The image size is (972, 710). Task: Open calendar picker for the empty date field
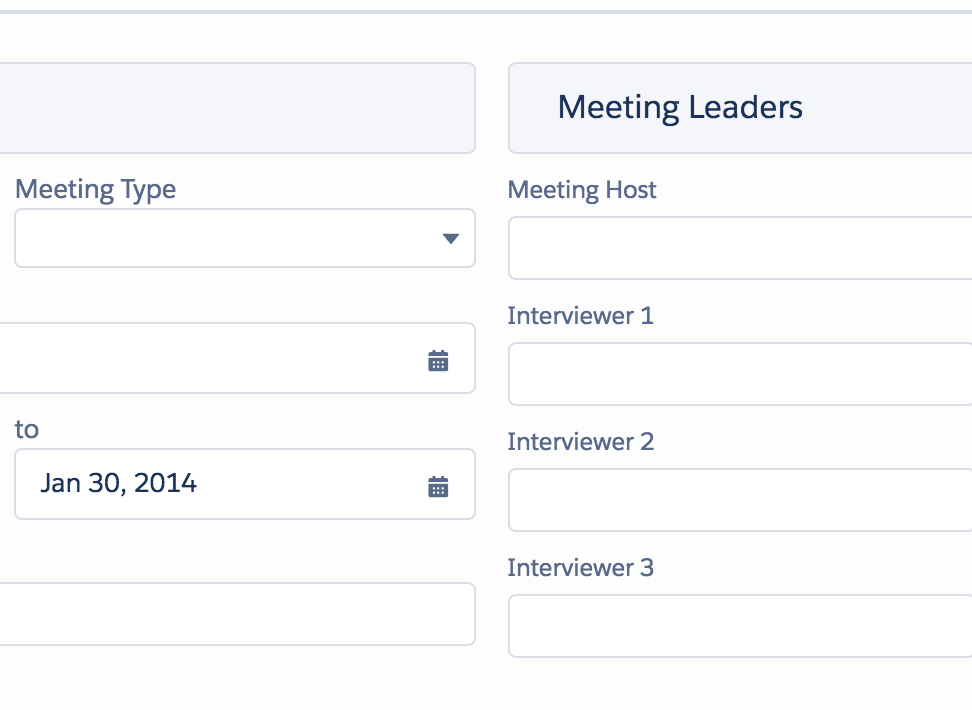(438, 361)
